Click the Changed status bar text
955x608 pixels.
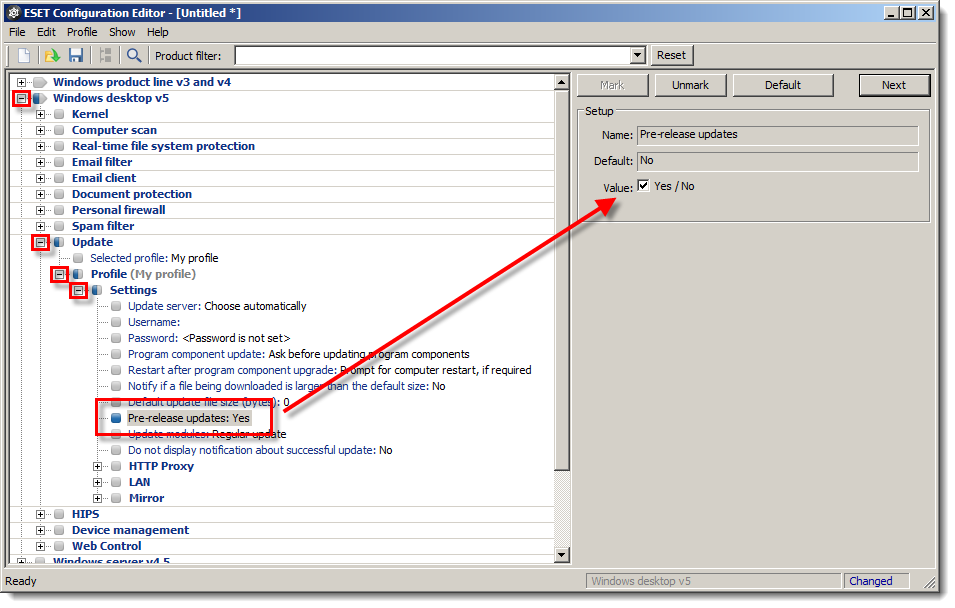[x=871, y=581]
